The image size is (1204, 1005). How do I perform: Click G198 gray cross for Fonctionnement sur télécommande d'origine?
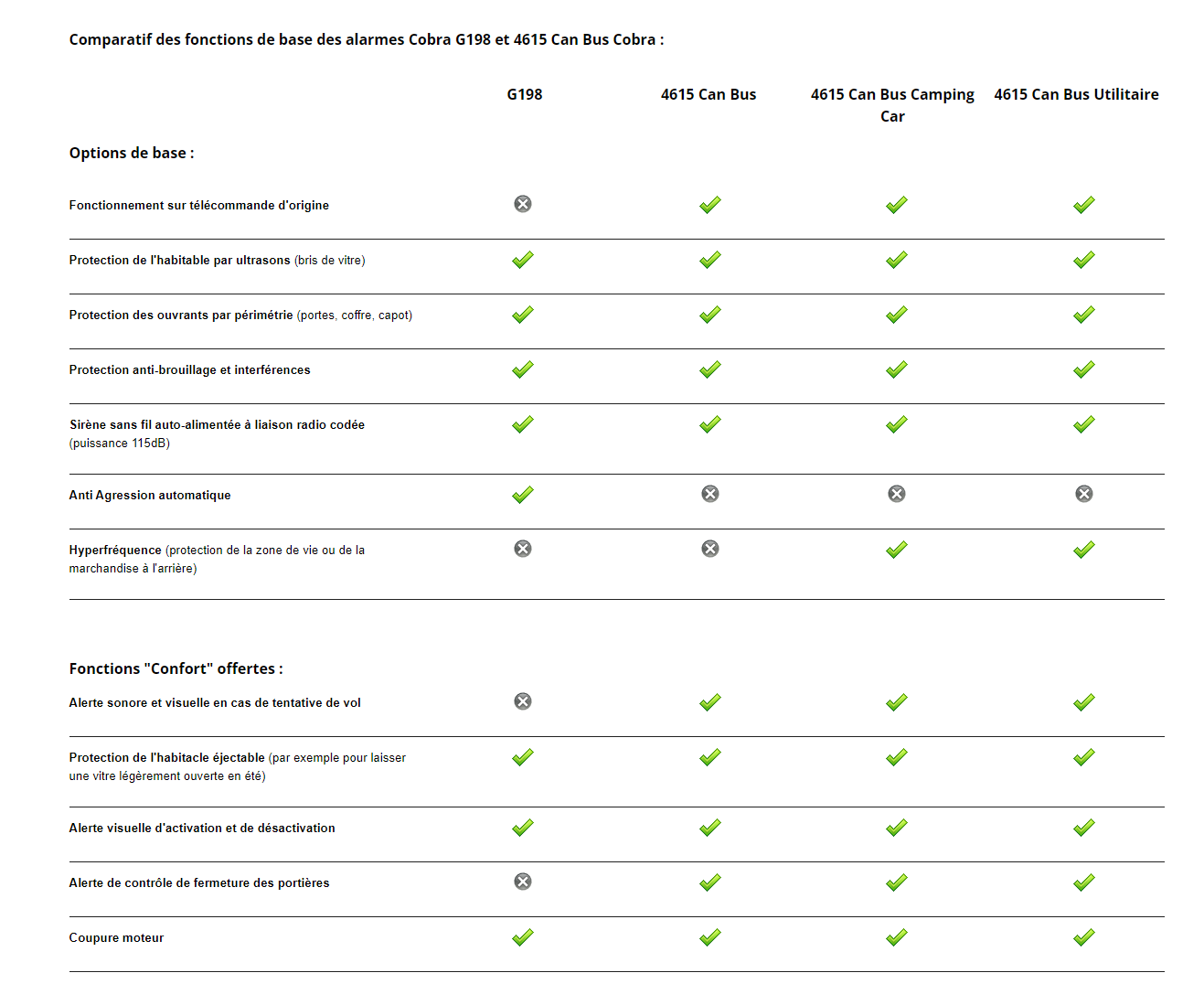pos(523,204)
